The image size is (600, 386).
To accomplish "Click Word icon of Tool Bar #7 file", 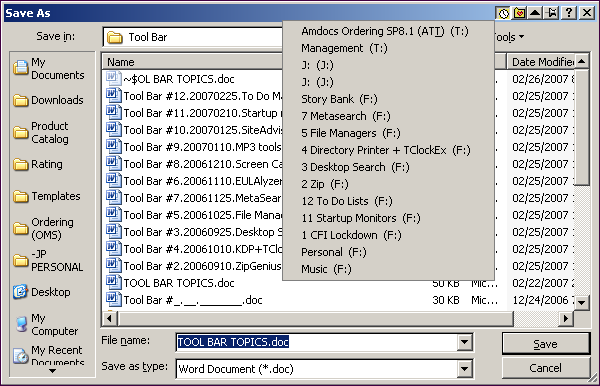I will click(113, 197).
